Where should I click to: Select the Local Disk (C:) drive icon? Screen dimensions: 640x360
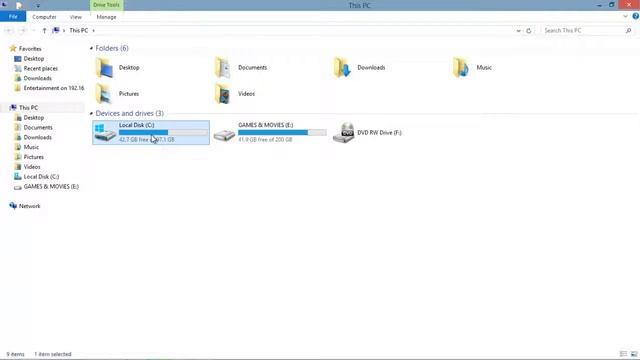[x=104, y=133]
